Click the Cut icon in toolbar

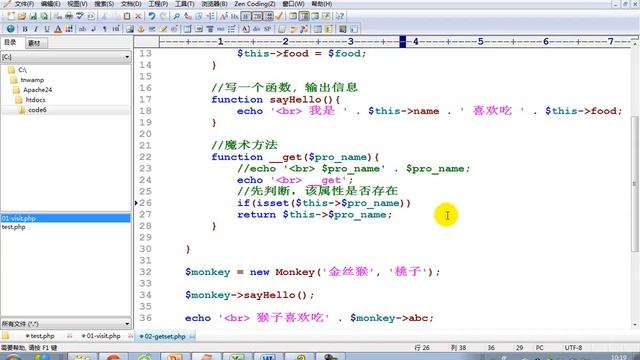[104, 16]
